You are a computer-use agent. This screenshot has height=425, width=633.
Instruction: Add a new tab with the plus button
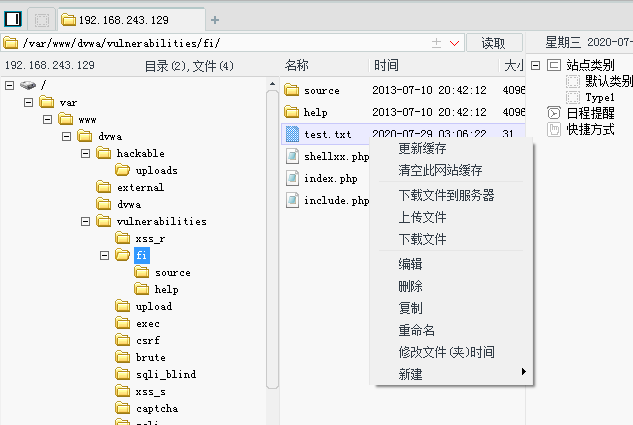215,20
